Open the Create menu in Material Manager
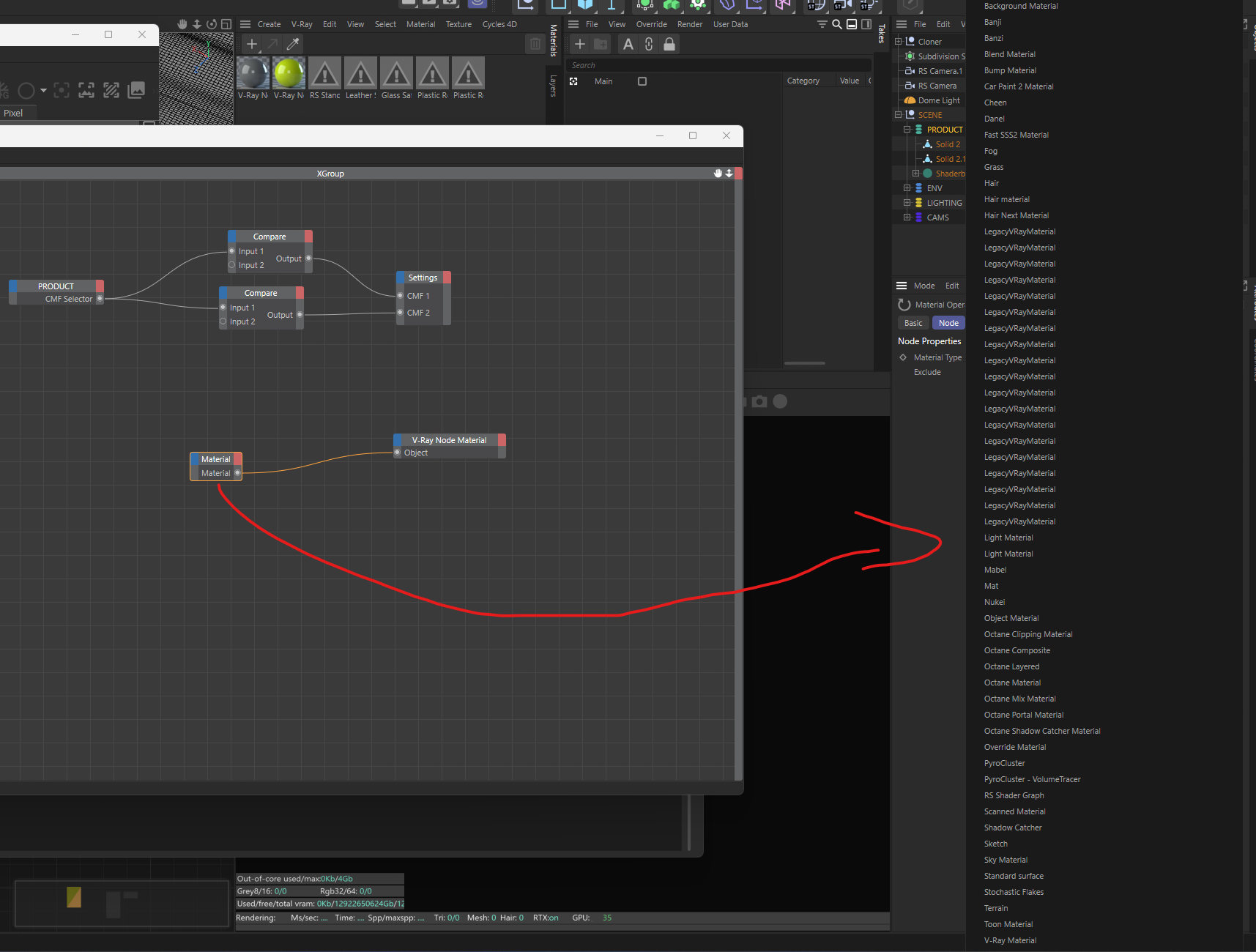This screenshot has height=952, width=1256. 269,24
